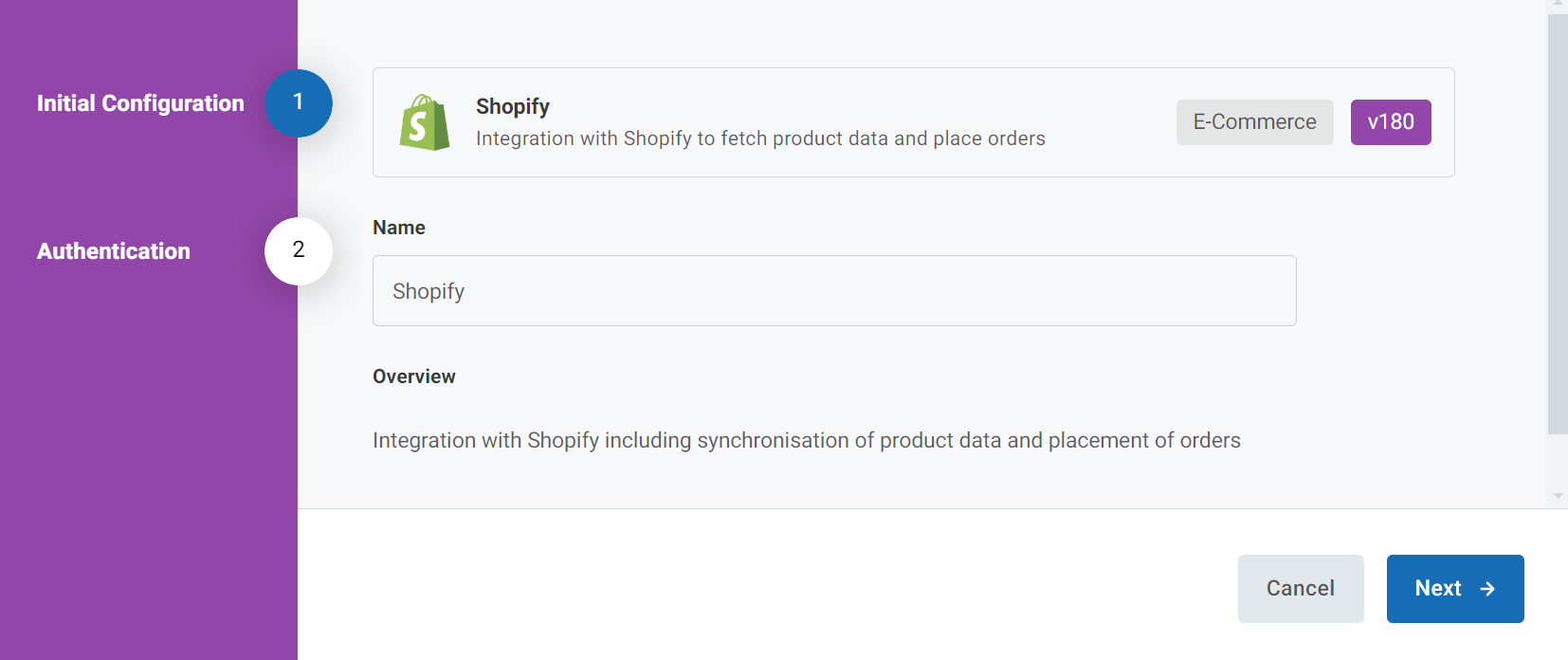
Task: Select the purple v180 version badge
Action: point(1390,122)
